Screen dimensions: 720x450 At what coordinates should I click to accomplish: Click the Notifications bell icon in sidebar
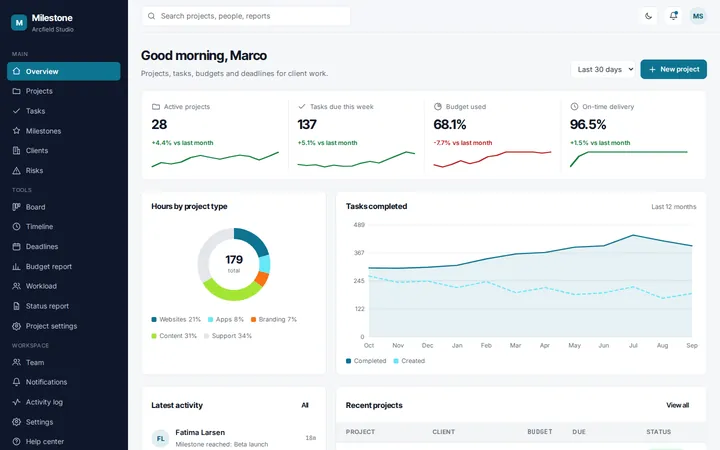pos(17,382)
